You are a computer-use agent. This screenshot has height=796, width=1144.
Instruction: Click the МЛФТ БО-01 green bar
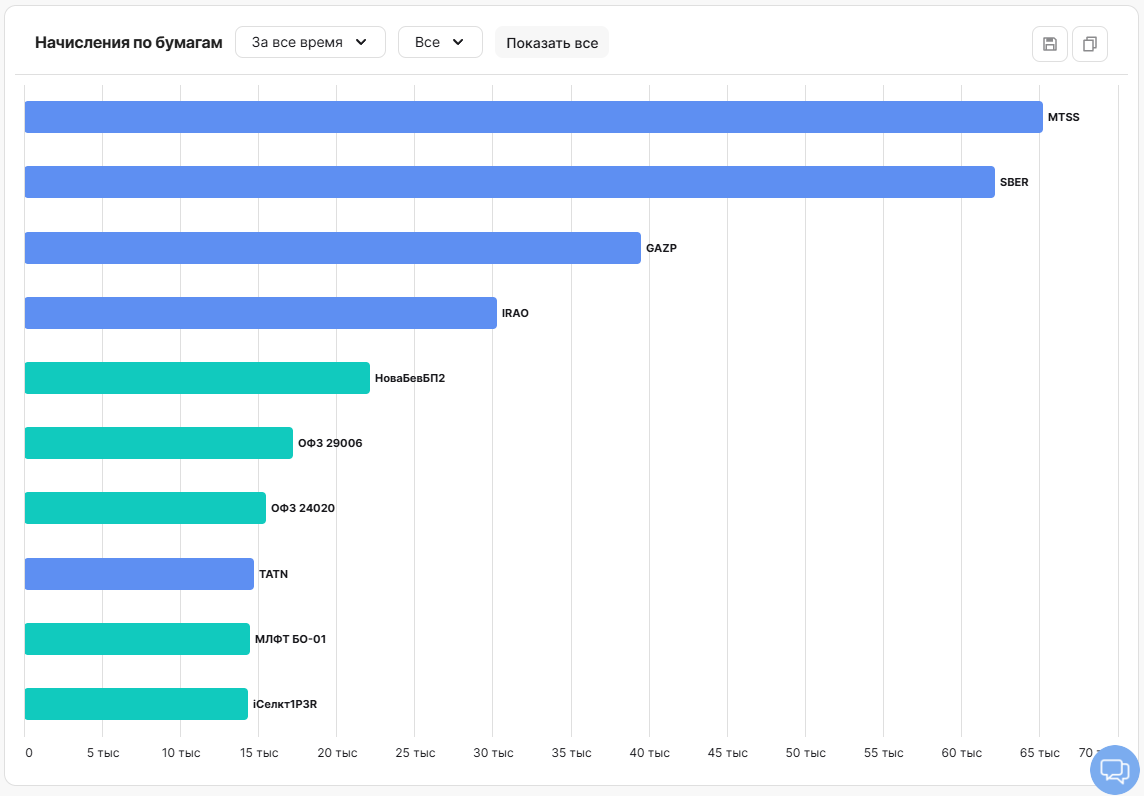point(137,639)
